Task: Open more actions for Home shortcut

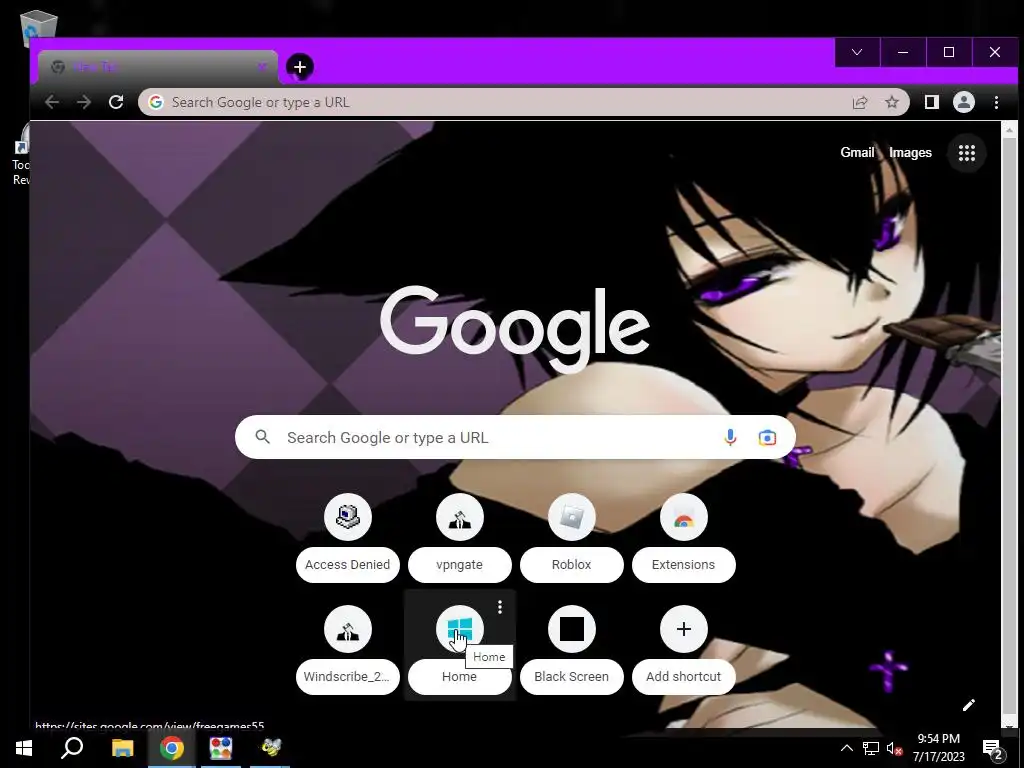Action: (x=500, y=607)
